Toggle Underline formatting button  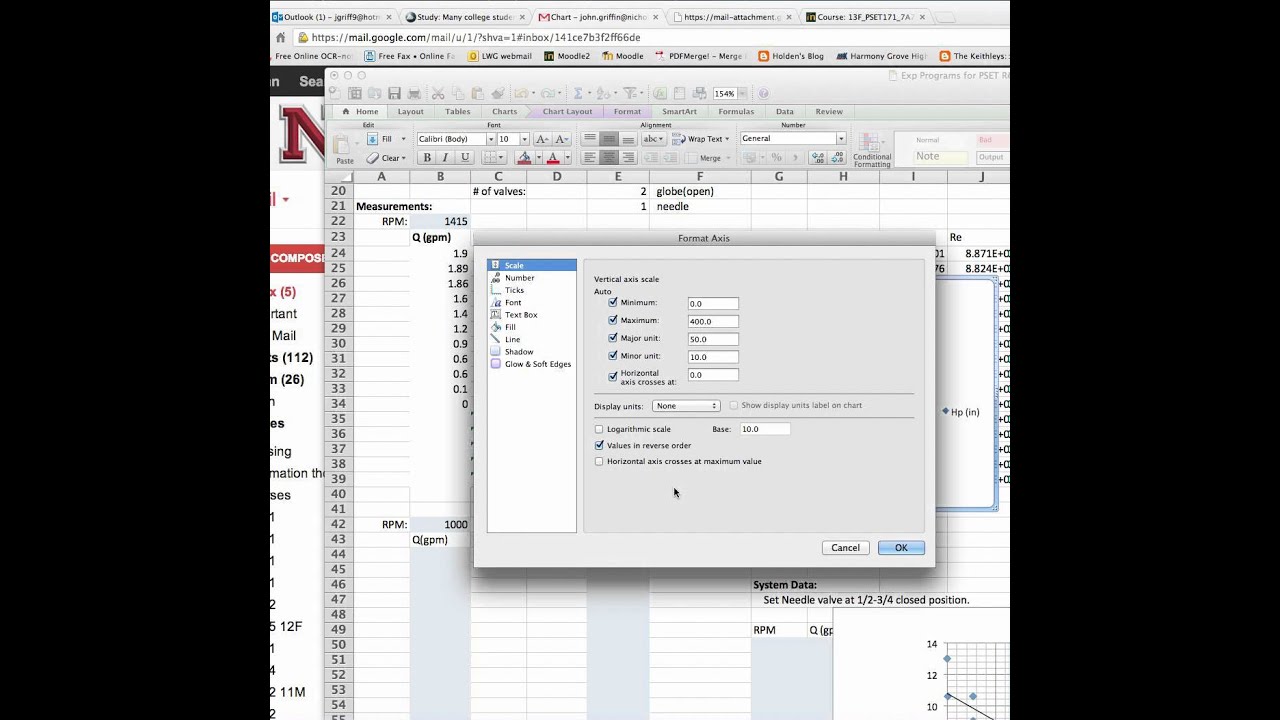click(x=465, y=158)
